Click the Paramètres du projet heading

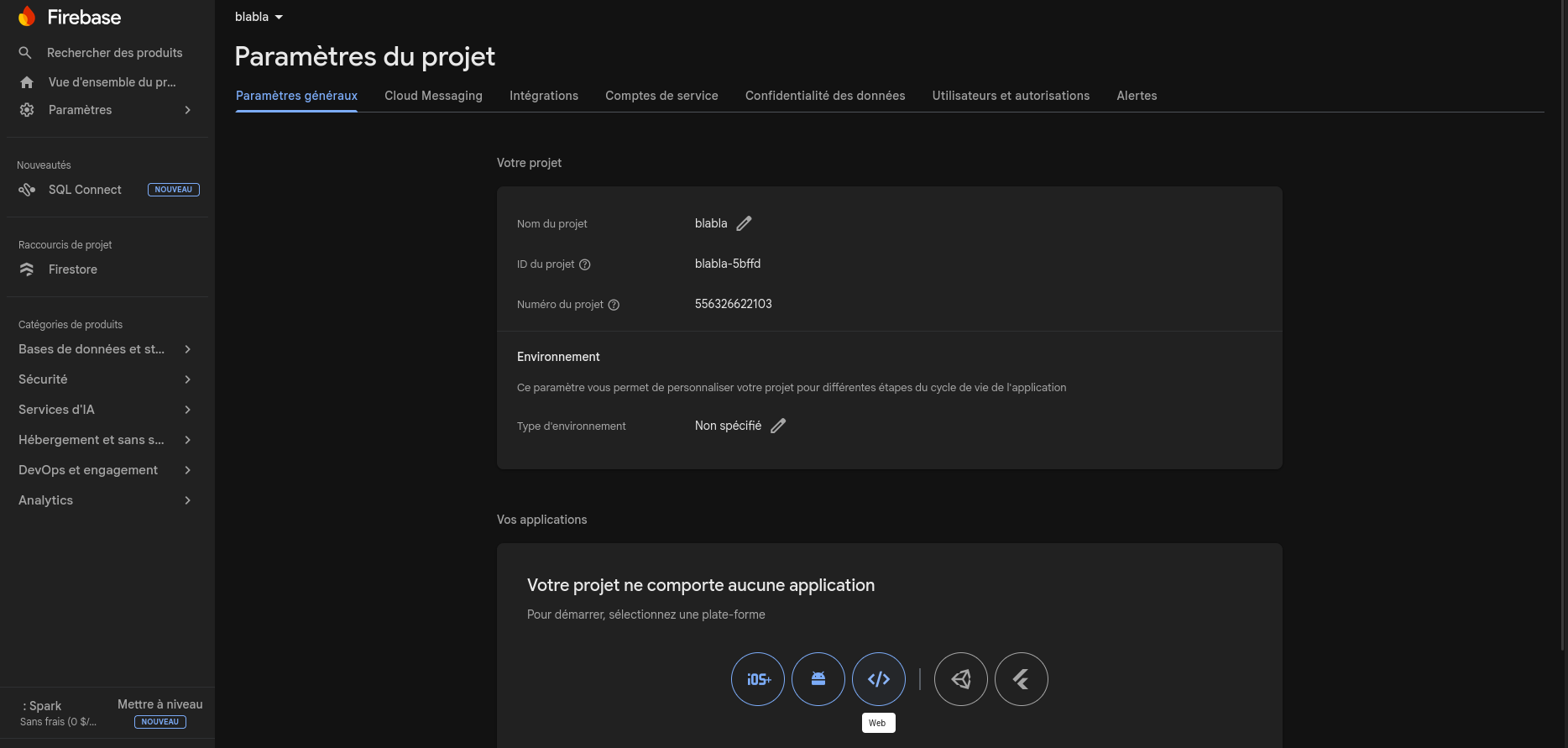click(x=365, y=56)
